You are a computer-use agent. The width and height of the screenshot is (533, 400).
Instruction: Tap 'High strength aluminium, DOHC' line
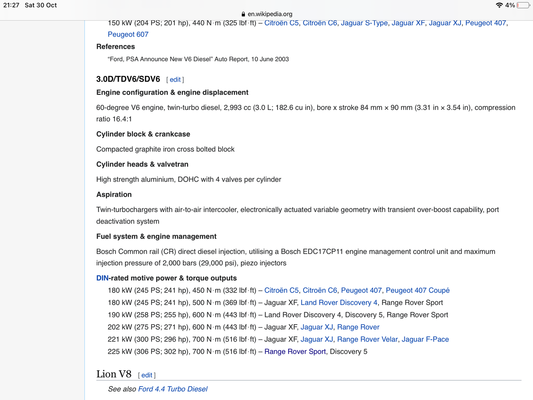[x=189, y=179]
